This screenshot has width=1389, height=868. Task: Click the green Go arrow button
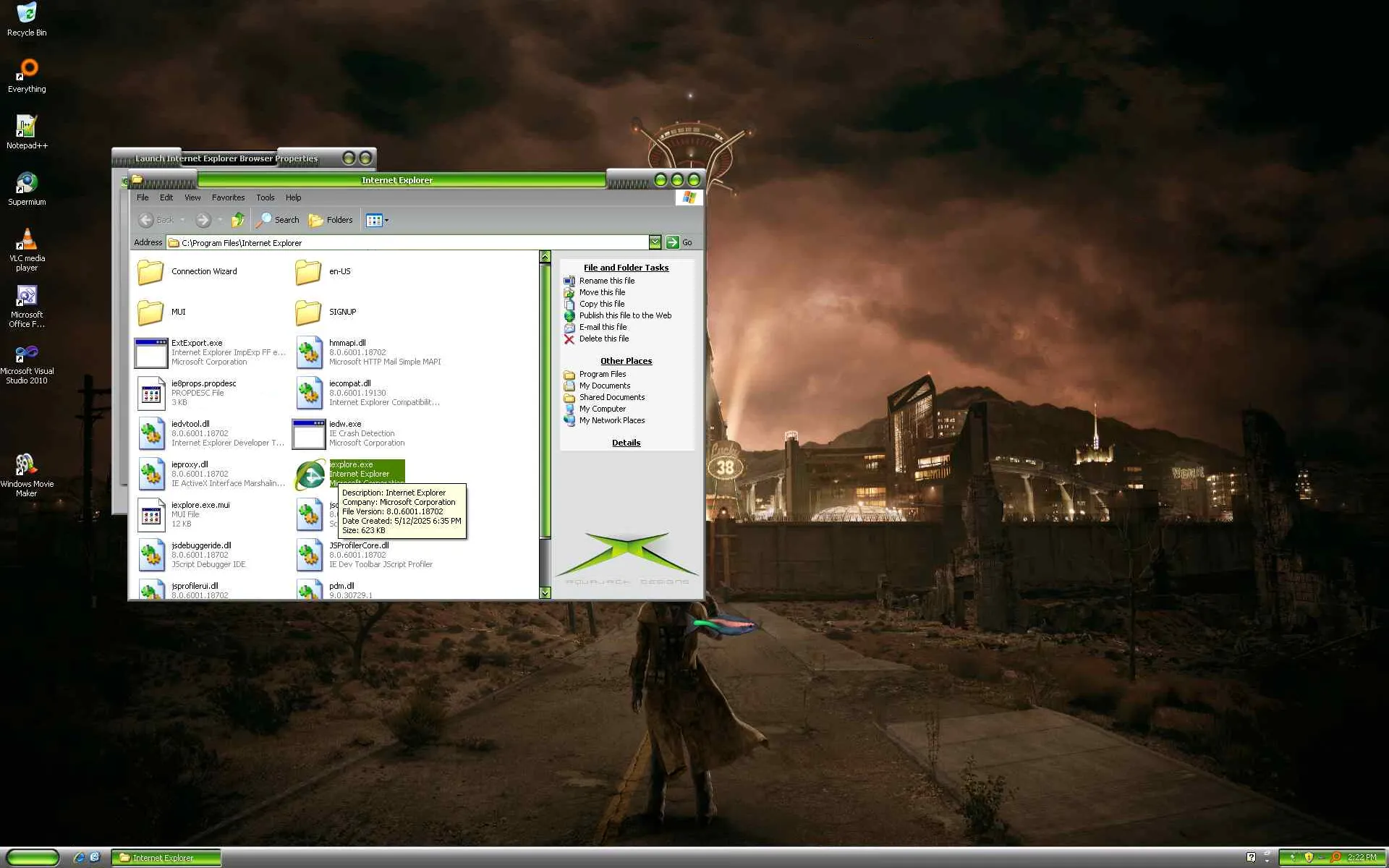tap(673, 242)
